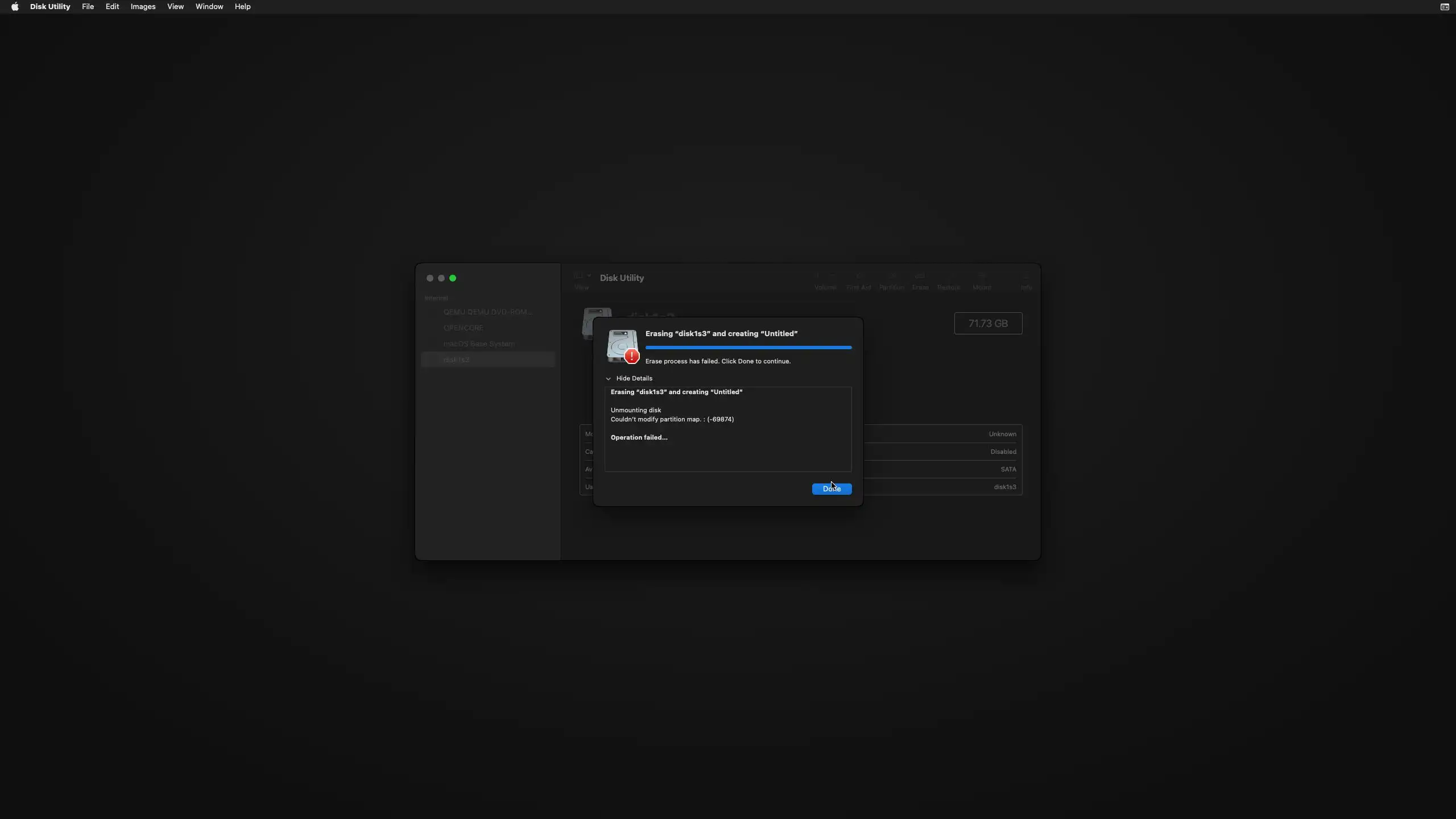Open the Window menu
Screen dimensions: 1456x819
[209, 7]
